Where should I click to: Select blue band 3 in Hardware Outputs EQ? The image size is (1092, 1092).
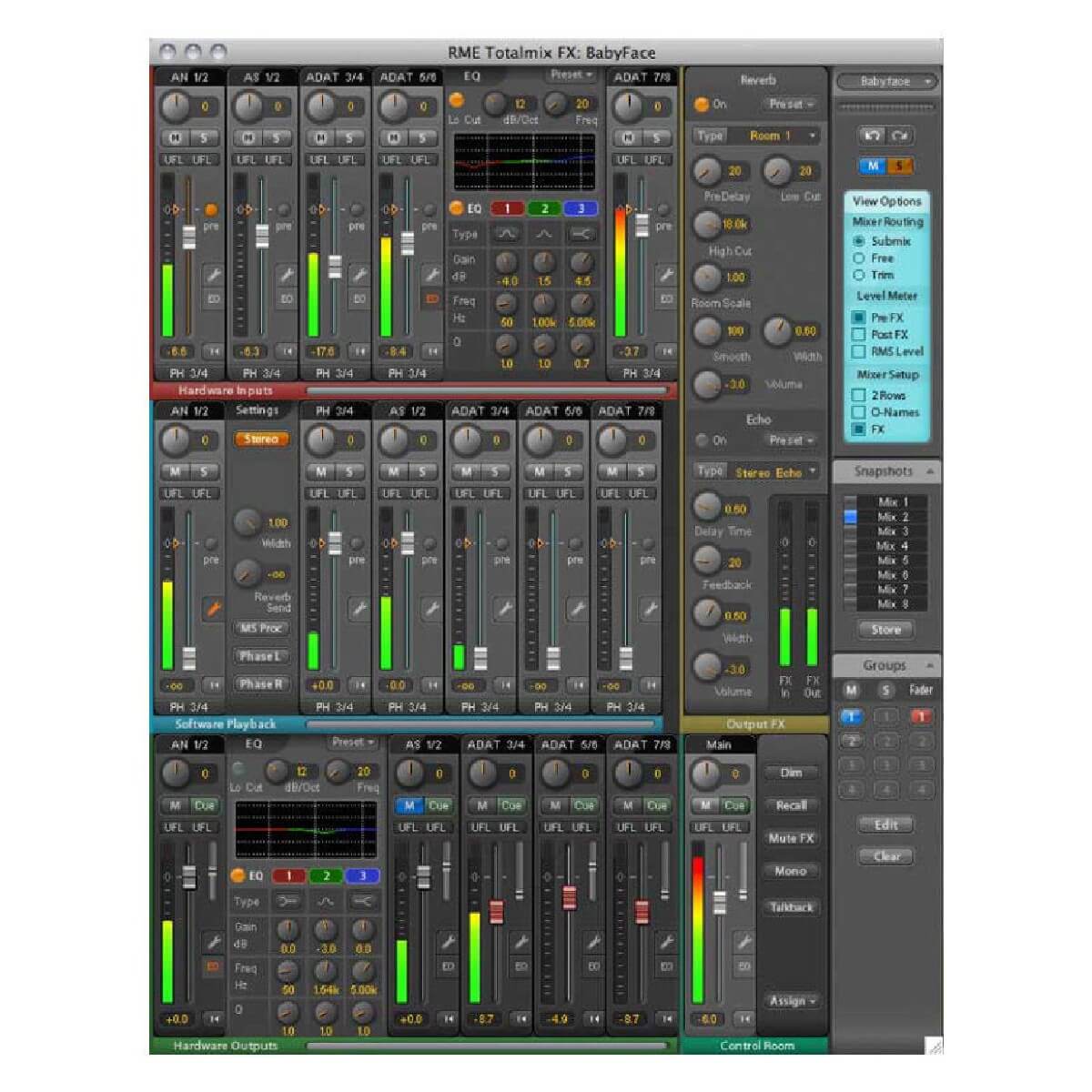pos(362,875)
